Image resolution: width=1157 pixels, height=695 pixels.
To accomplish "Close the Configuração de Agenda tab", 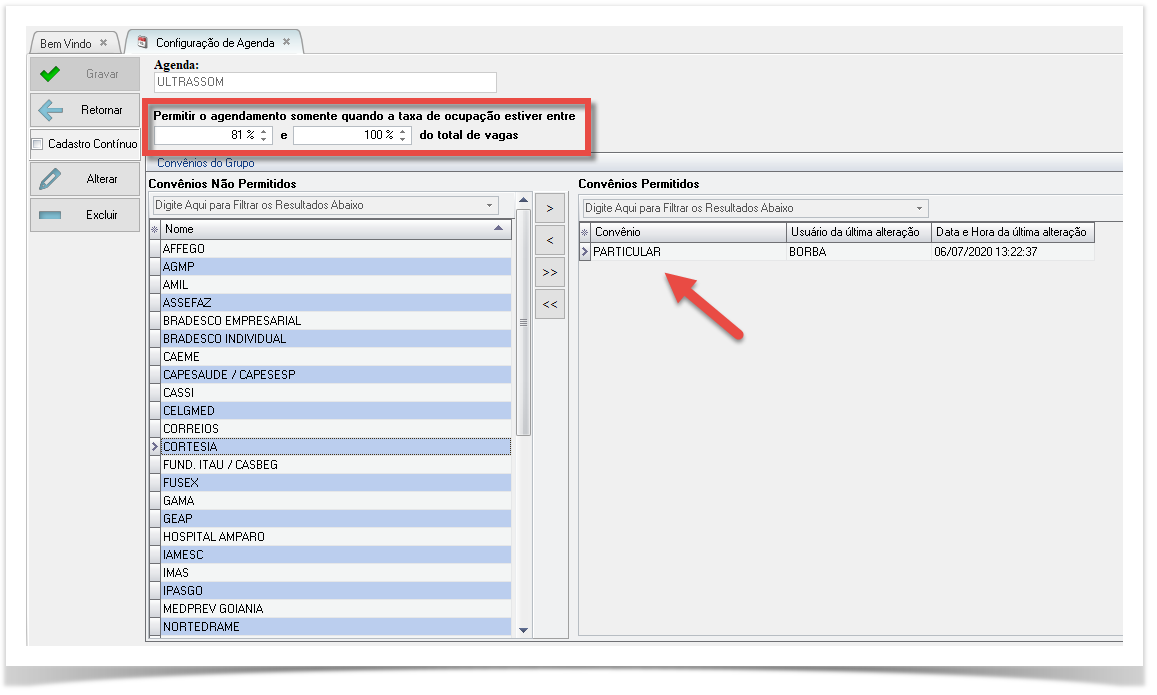I will coord(286,42).
